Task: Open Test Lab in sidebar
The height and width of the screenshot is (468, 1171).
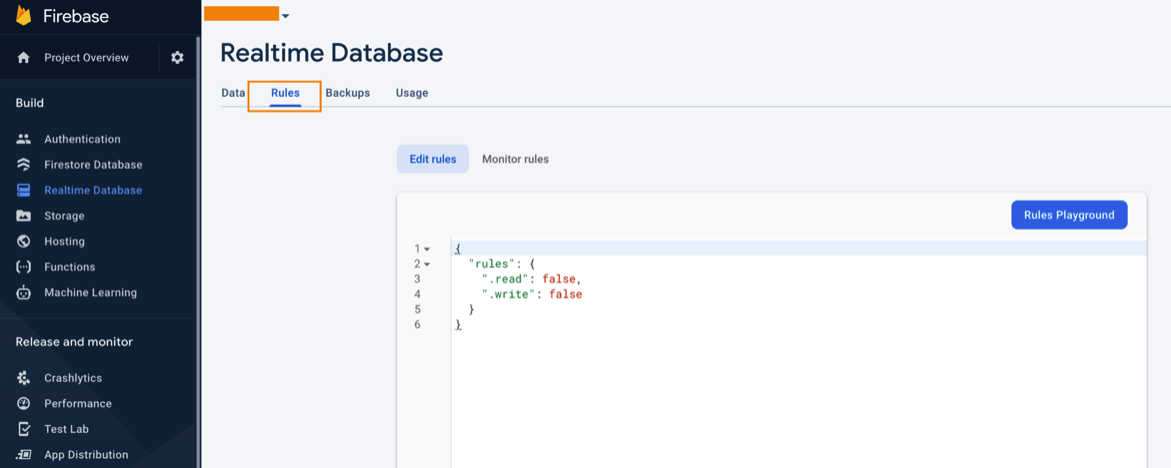Action: 66,429
